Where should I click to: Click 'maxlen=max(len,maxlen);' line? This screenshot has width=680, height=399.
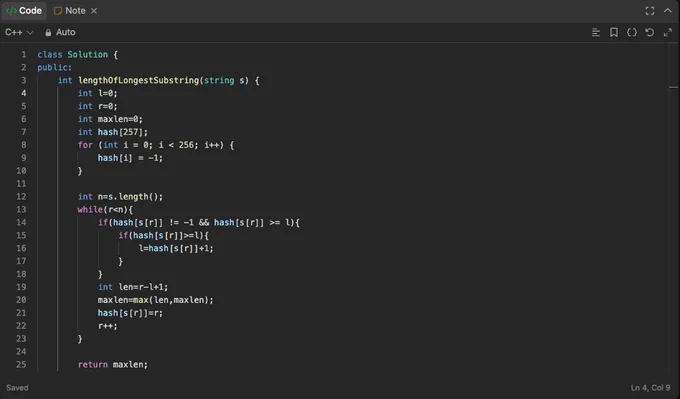coord(156,300)
